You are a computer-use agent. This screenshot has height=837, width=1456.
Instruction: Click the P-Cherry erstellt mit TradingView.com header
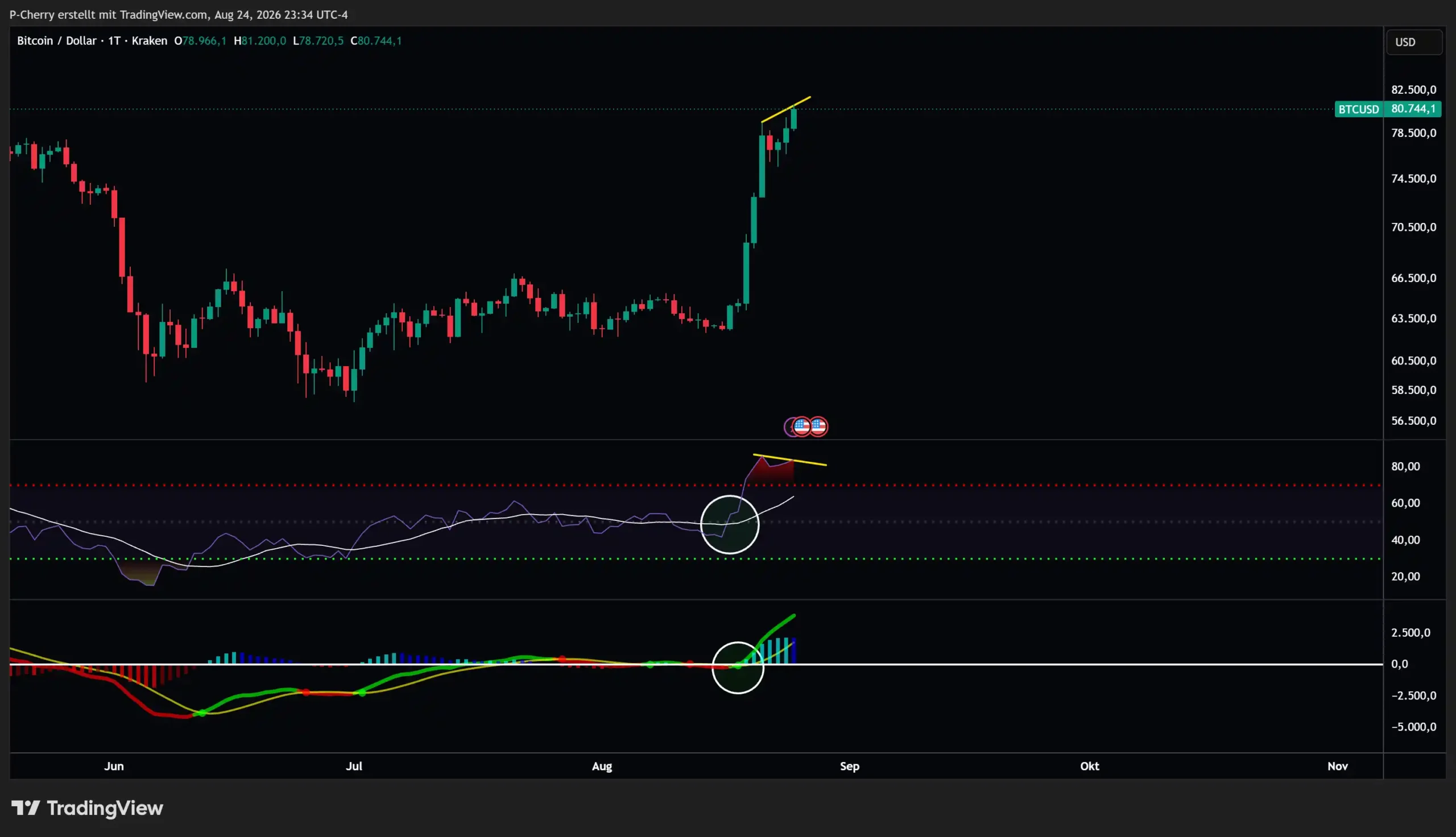[x=179, y=15]
